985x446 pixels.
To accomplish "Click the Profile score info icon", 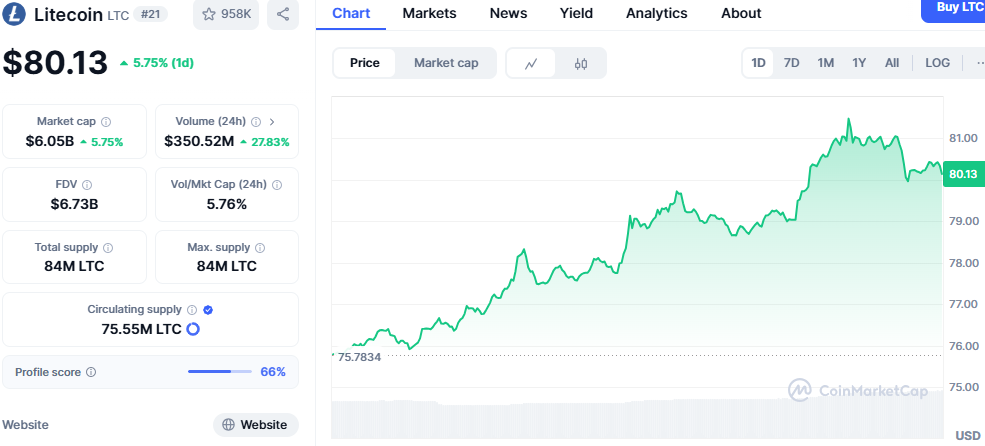I will (x=91, y=372).
